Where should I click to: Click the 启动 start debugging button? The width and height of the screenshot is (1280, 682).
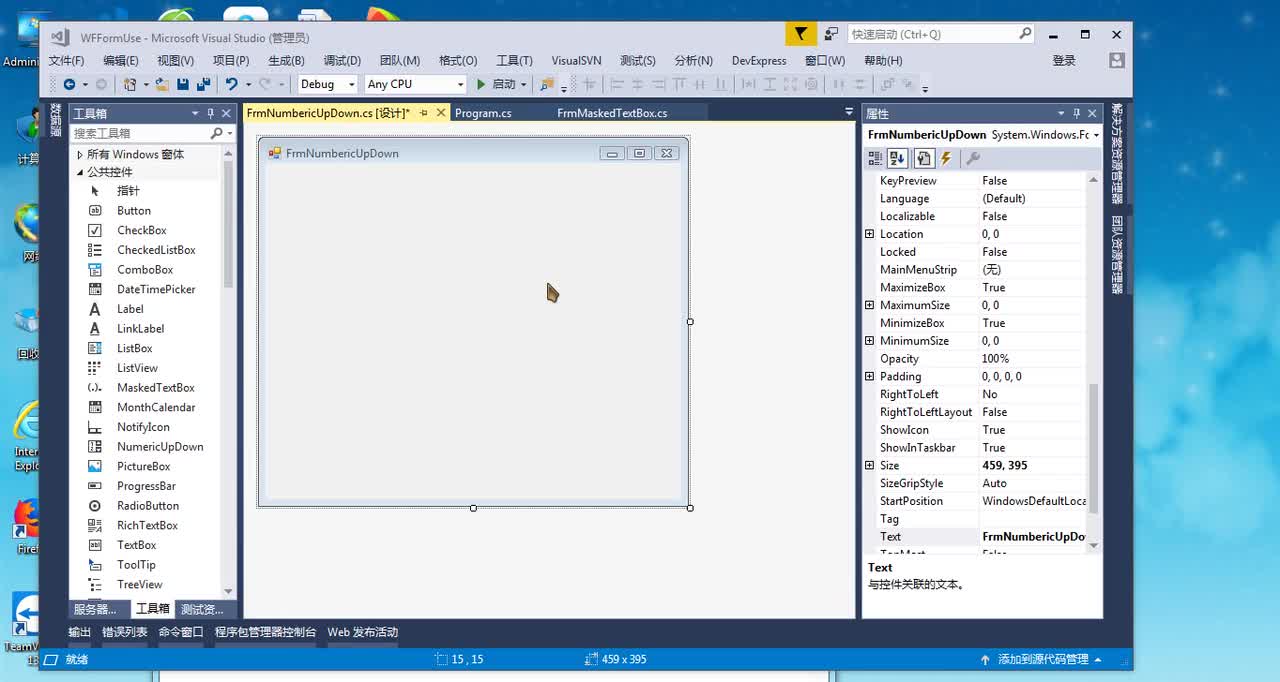click(496, 85)
